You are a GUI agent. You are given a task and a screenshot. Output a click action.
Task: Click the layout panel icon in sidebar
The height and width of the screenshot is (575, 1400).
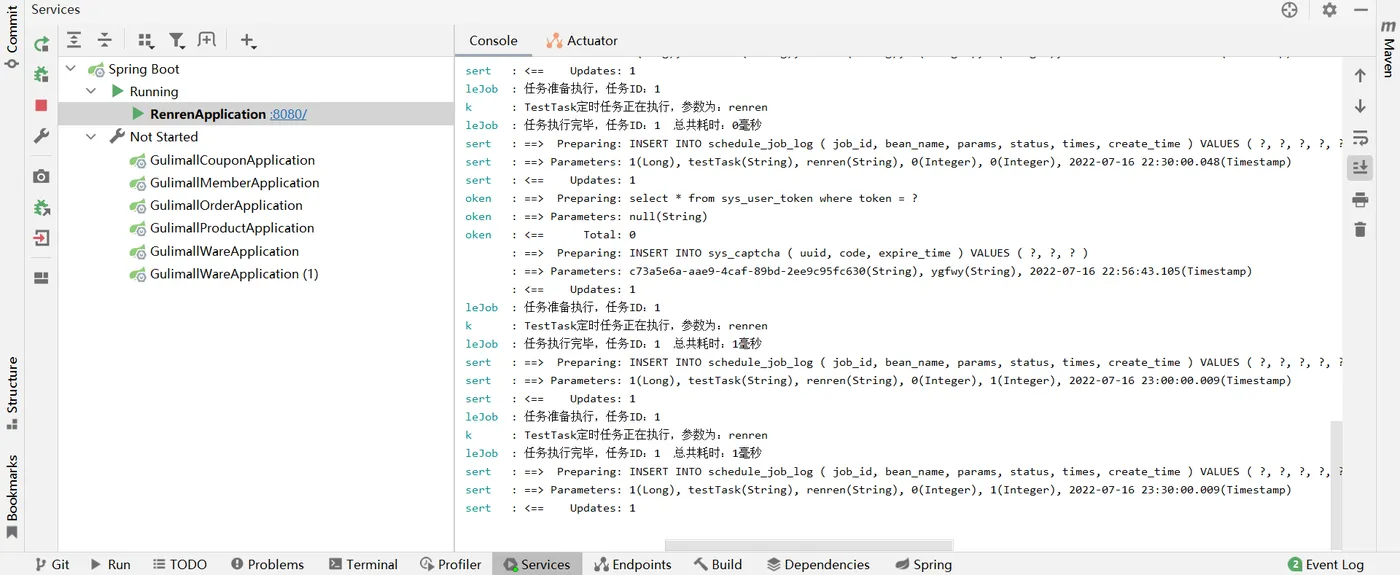pyautogui.click(x=41, y=278)
